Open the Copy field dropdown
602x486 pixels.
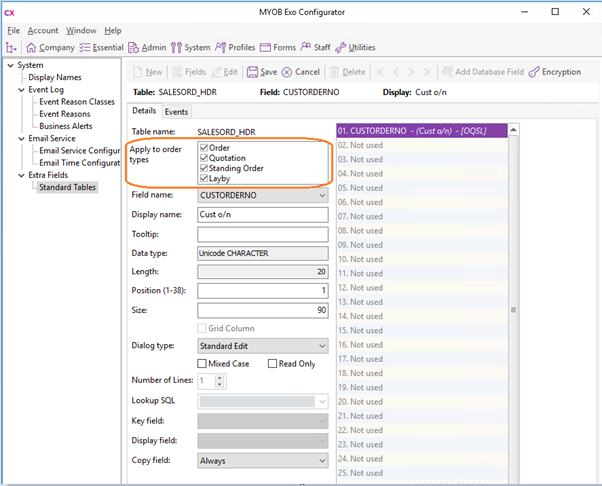(322, 461)
